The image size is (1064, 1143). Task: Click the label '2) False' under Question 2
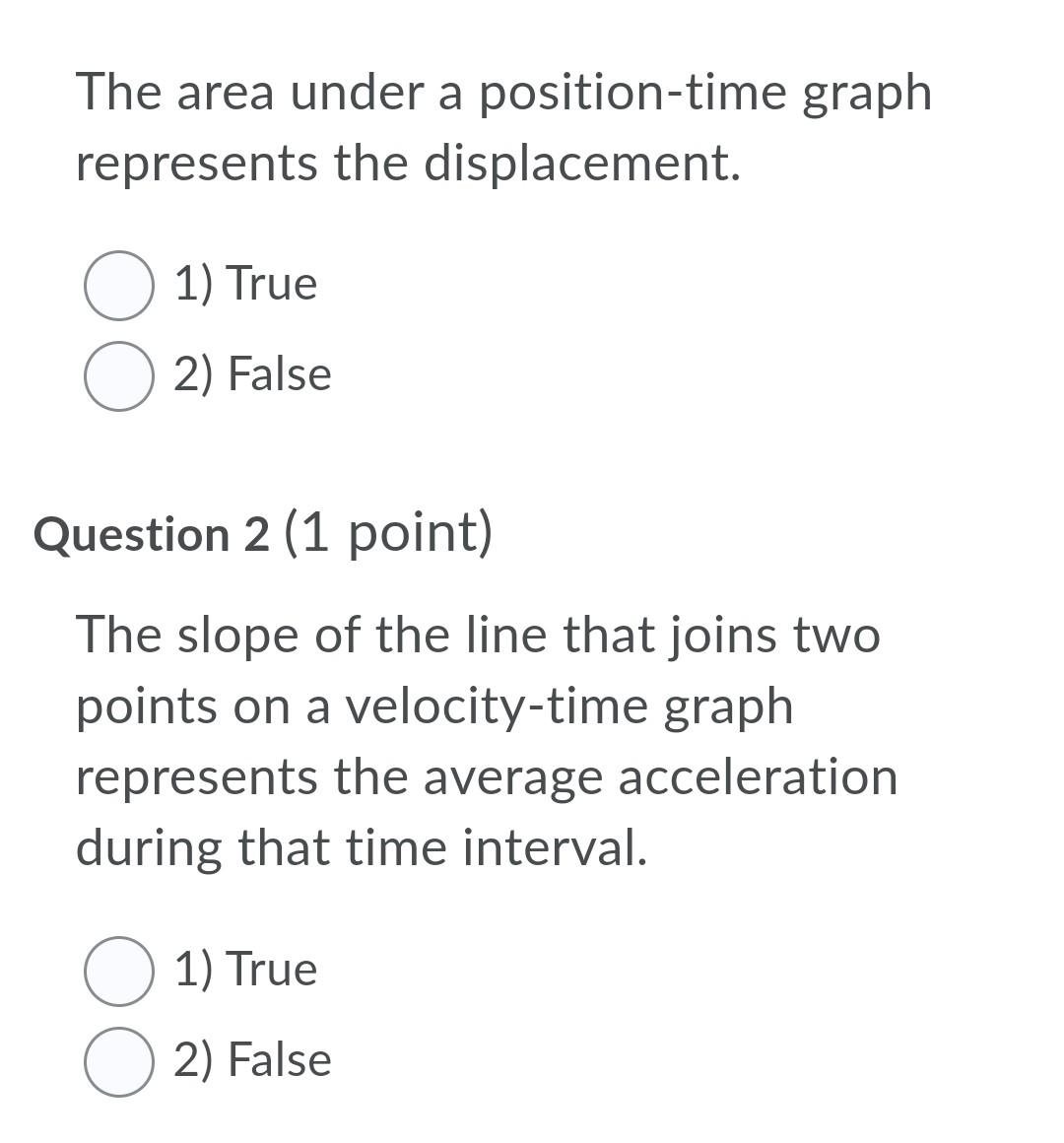[x=252, y=1061]
